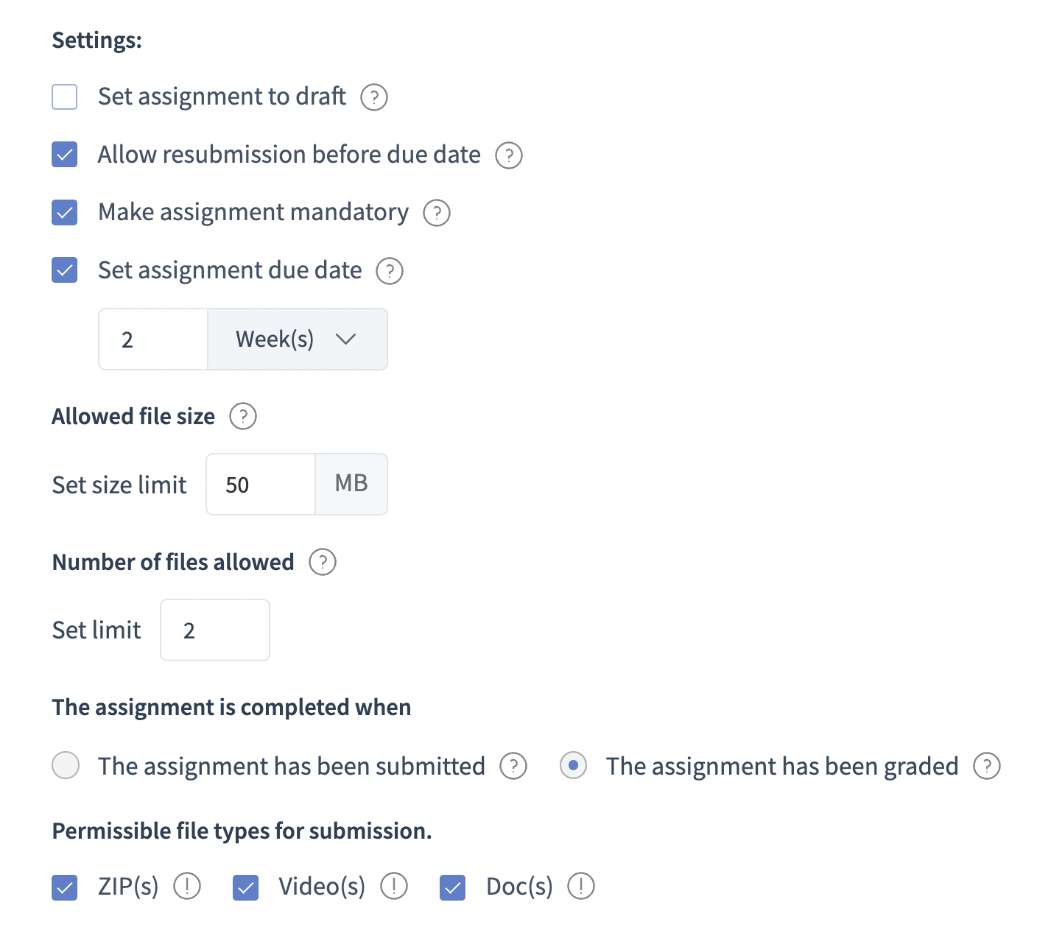Click the Set limit field for file count

(x=214, y=630)
